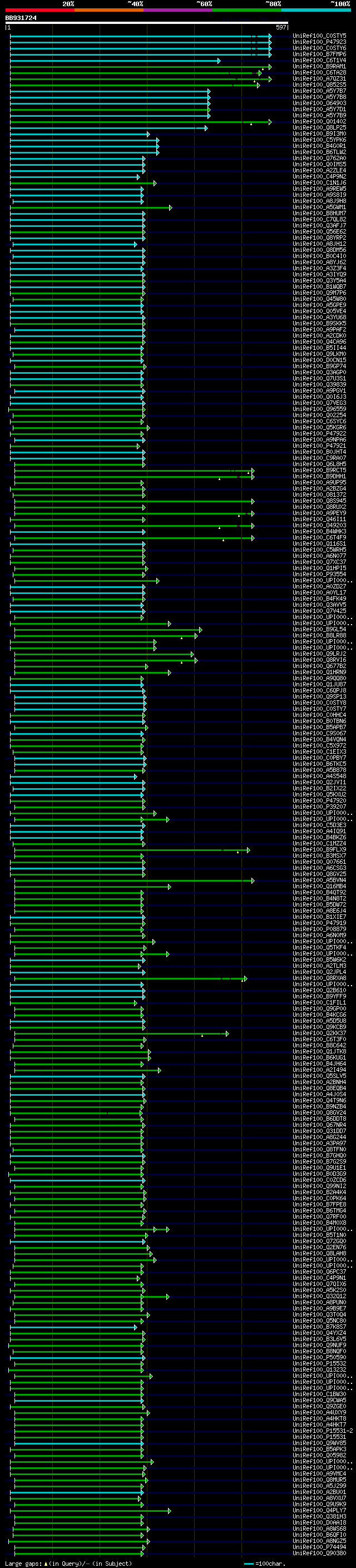Open hit UniRef100_C0STY5
This screenshot has height=1568, width=356.
[x=319, y=36]
